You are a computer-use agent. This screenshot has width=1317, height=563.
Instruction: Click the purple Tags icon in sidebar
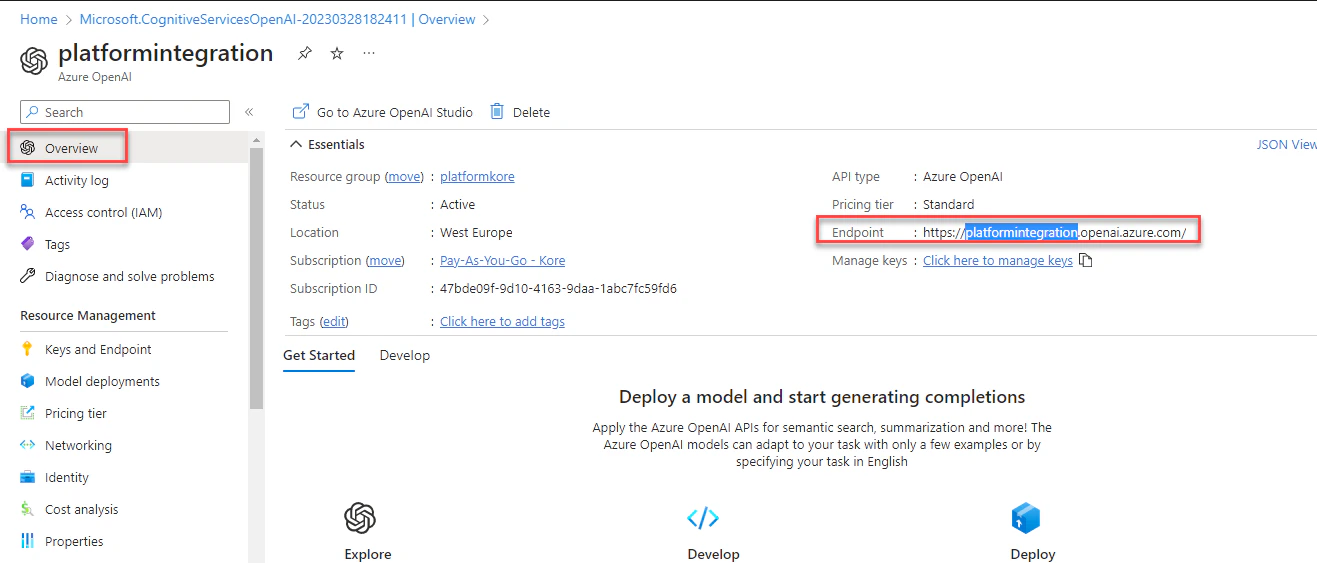pos(28,244)
